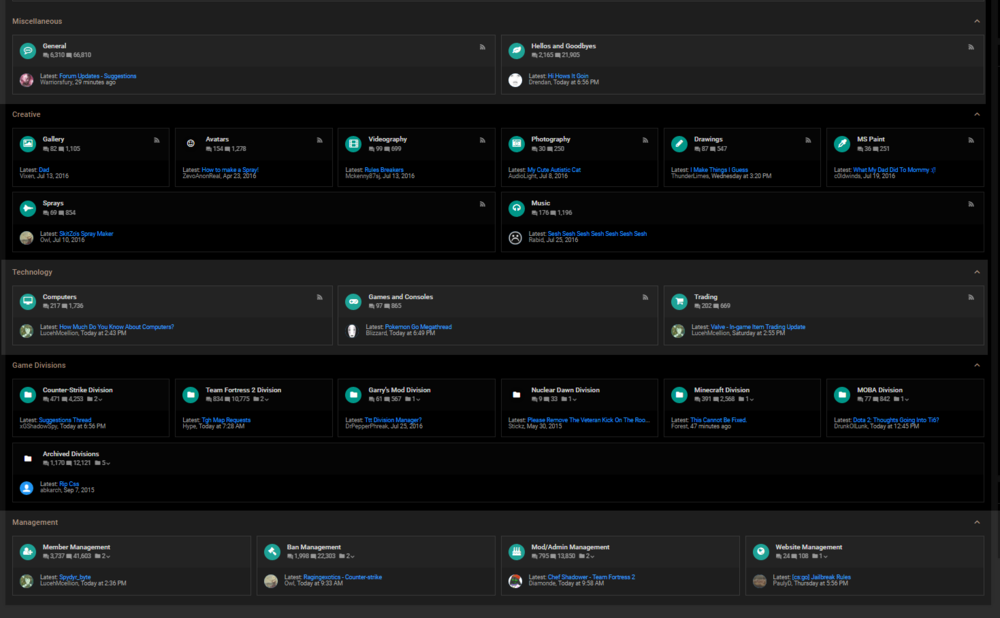Click the Trading shopping cart icon
The image size is (1000, 618).
[679, 301]
